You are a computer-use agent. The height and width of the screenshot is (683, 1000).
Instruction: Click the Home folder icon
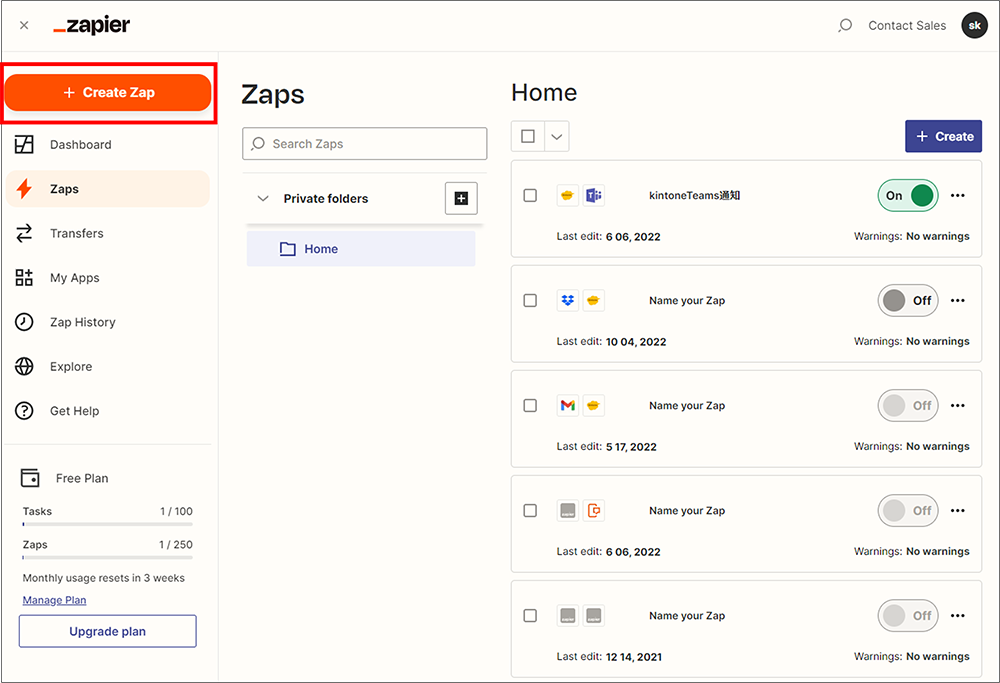pos(288,249)
